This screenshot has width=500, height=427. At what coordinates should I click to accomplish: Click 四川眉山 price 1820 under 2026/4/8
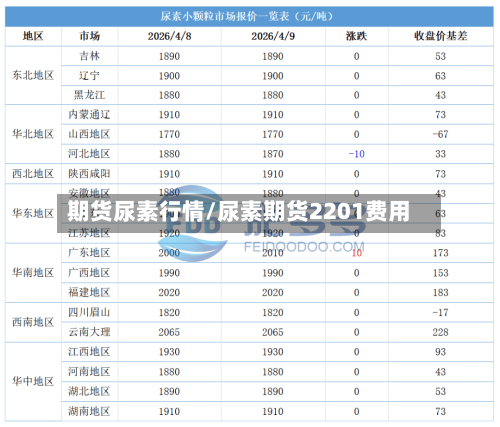coord(169,313)
